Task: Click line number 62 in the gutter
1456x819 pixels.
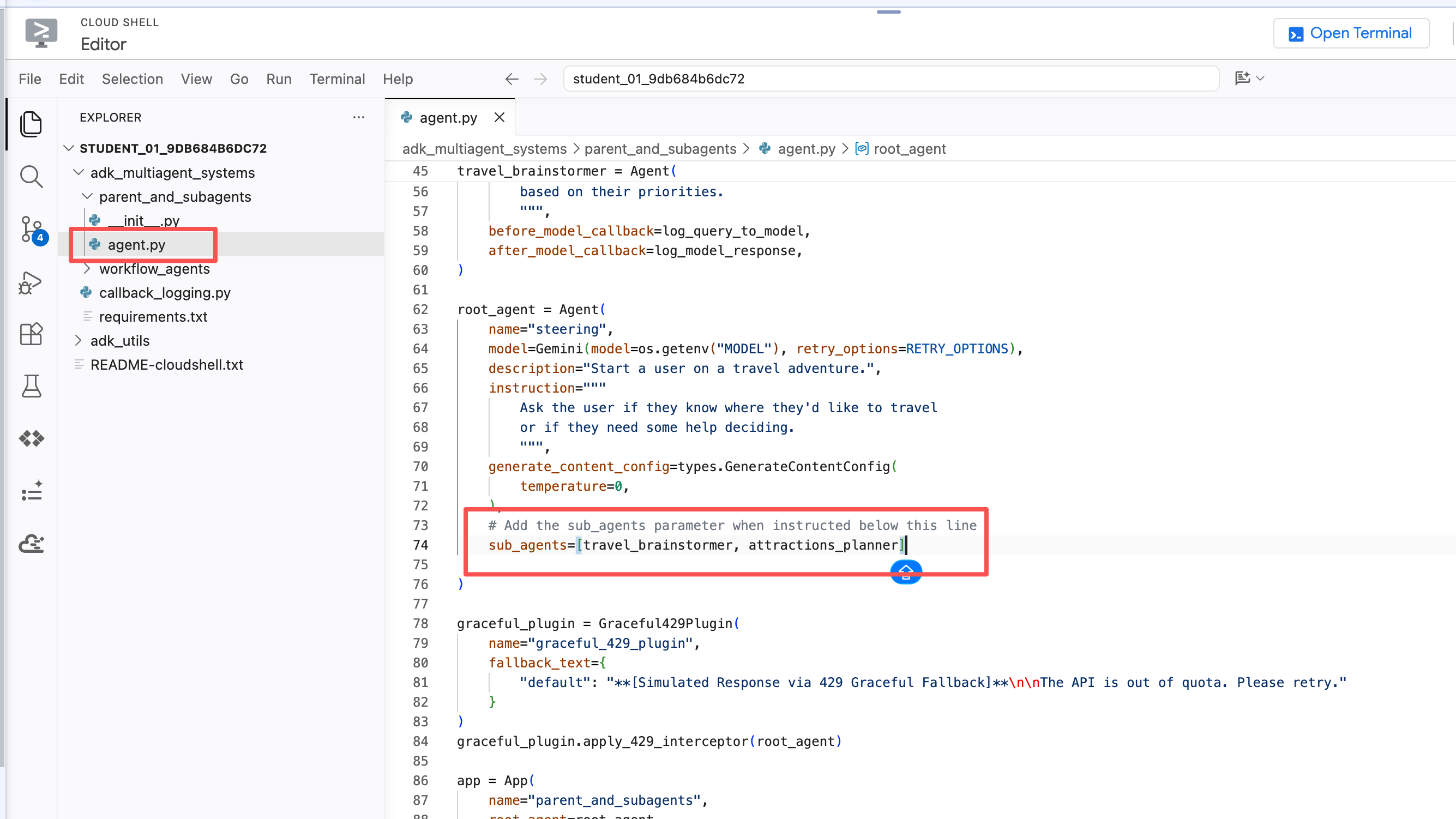Action: [420, 309]
